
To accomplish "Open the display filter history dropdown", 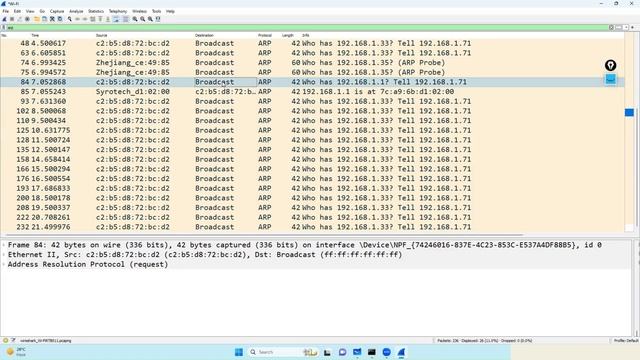I will (626, 27).
